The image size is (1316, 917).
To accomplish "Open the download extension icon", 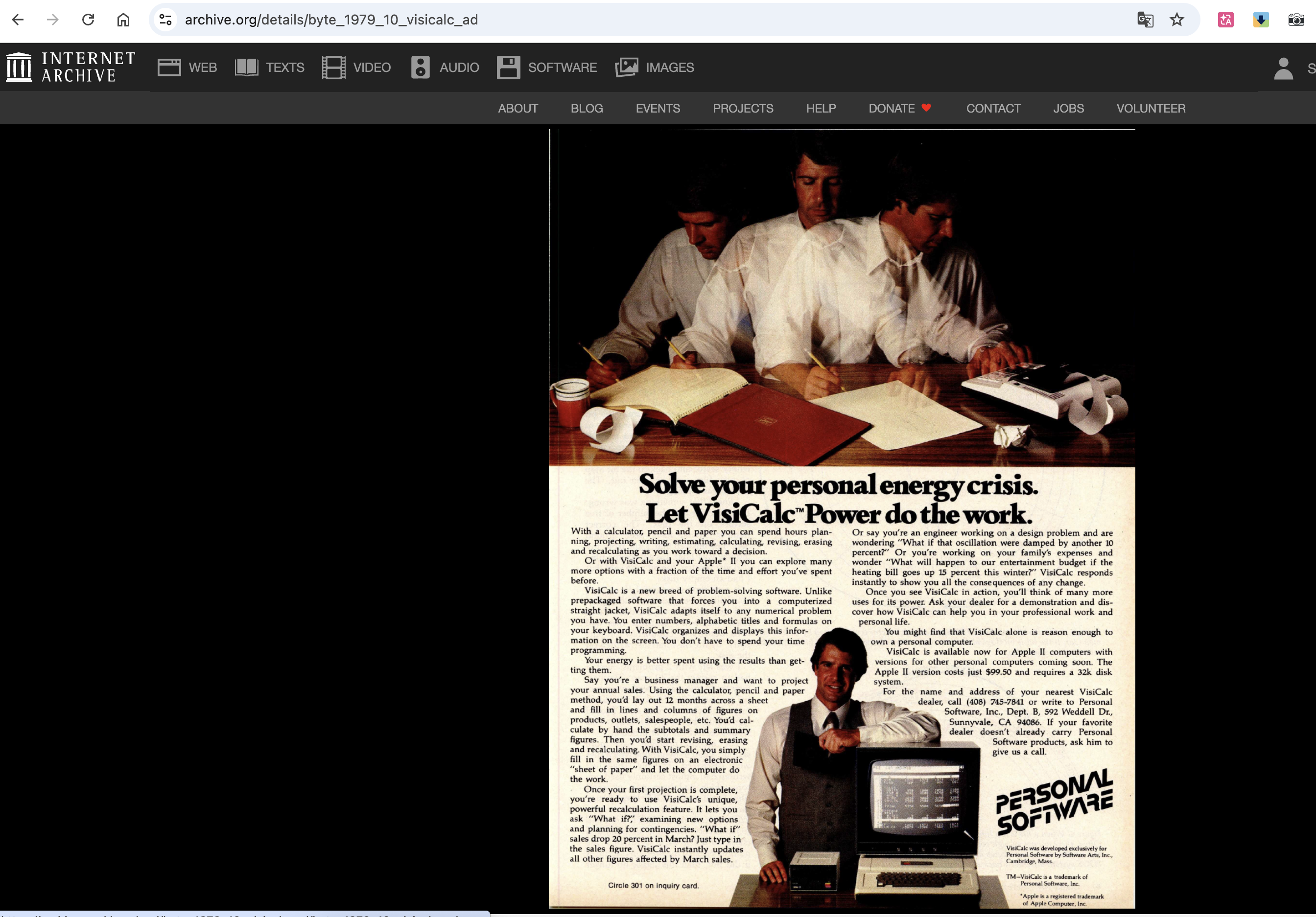I will [x=1260, y=20].
